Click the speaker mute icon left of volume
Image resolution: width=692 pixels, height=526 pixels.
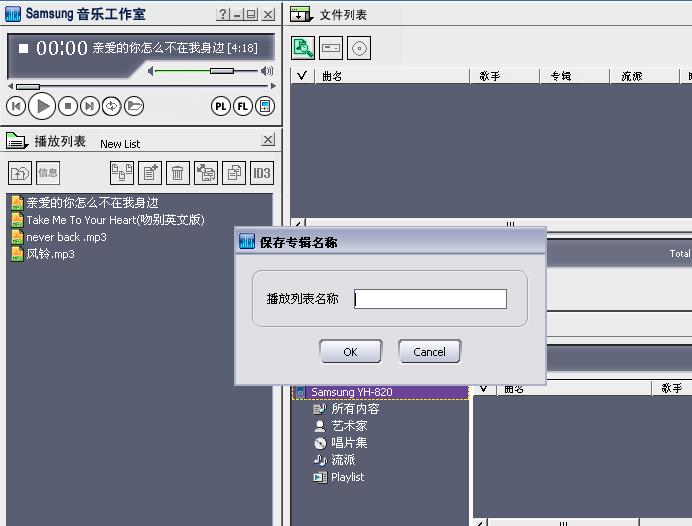coord(151,71)
